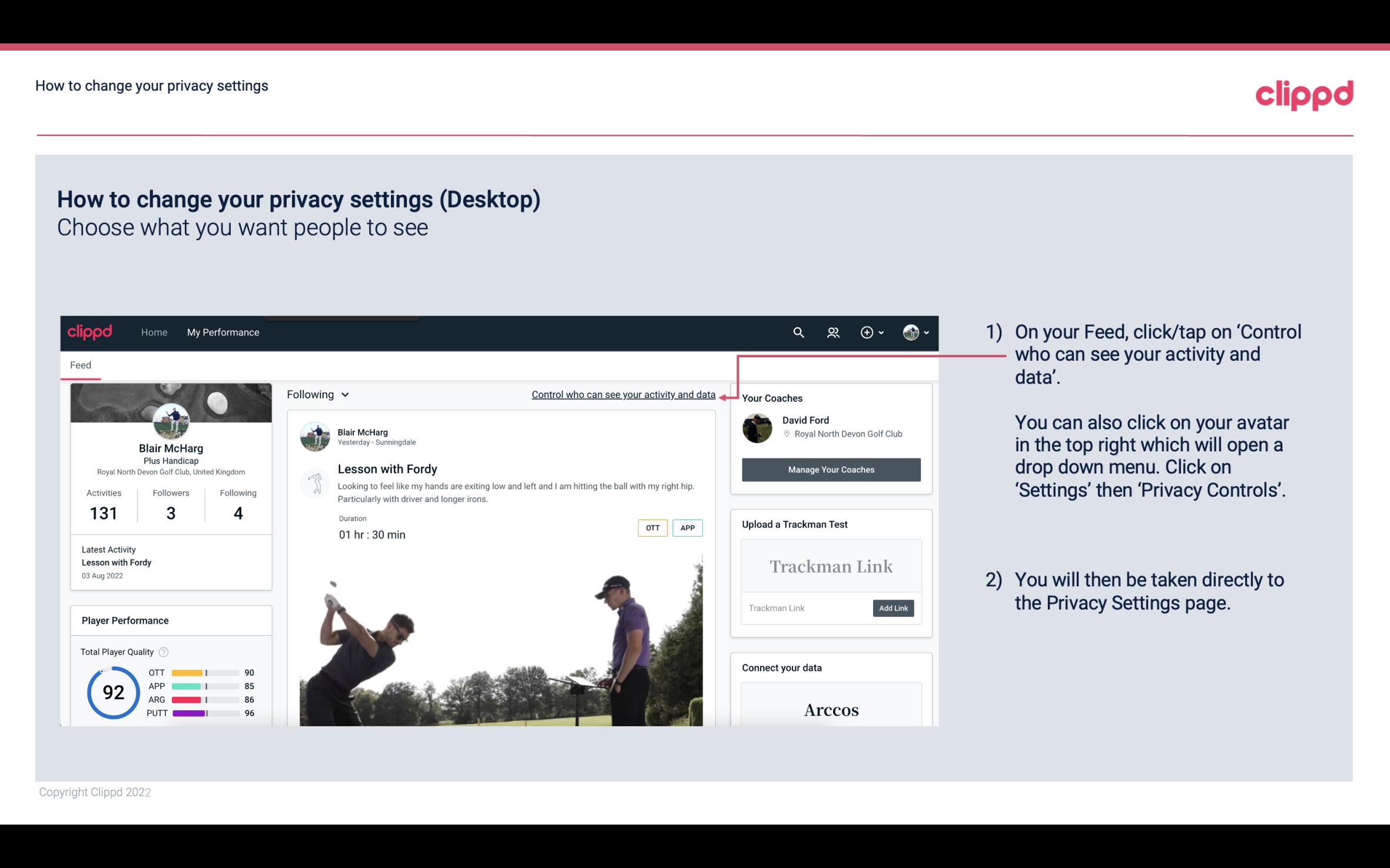Click 'Add Link' button for Trackman
Viewport: 1390px width, 868px height.
tap(892, 607)
